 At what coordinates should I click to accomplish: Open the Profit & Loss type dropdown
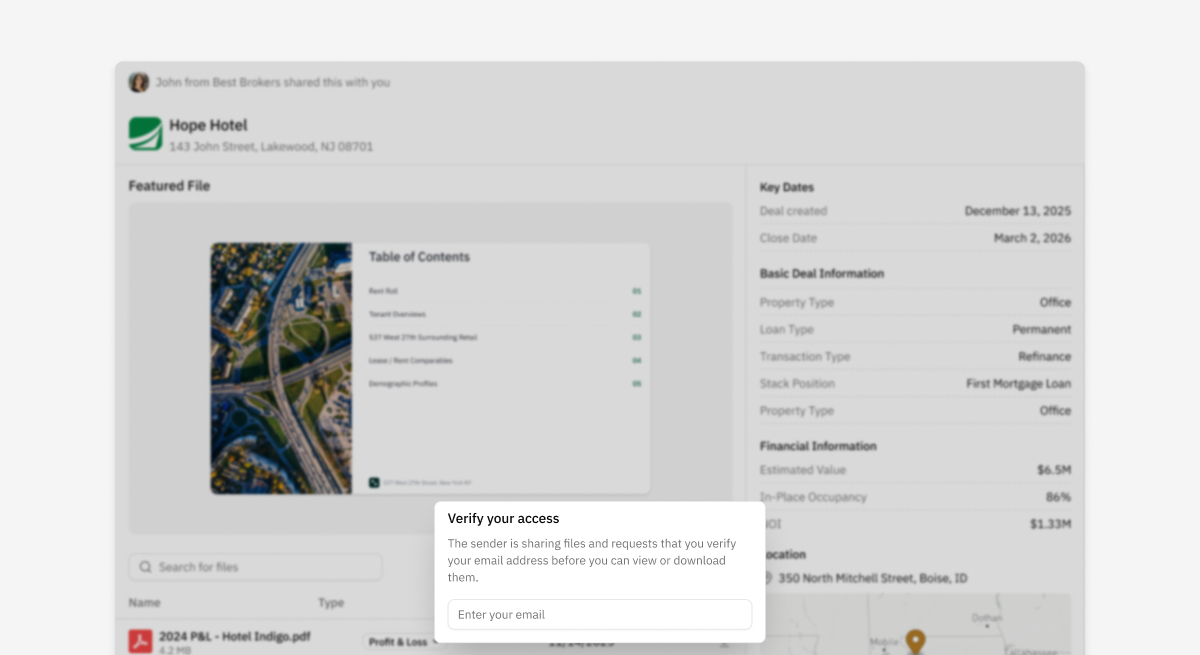[x=402, y=642]
